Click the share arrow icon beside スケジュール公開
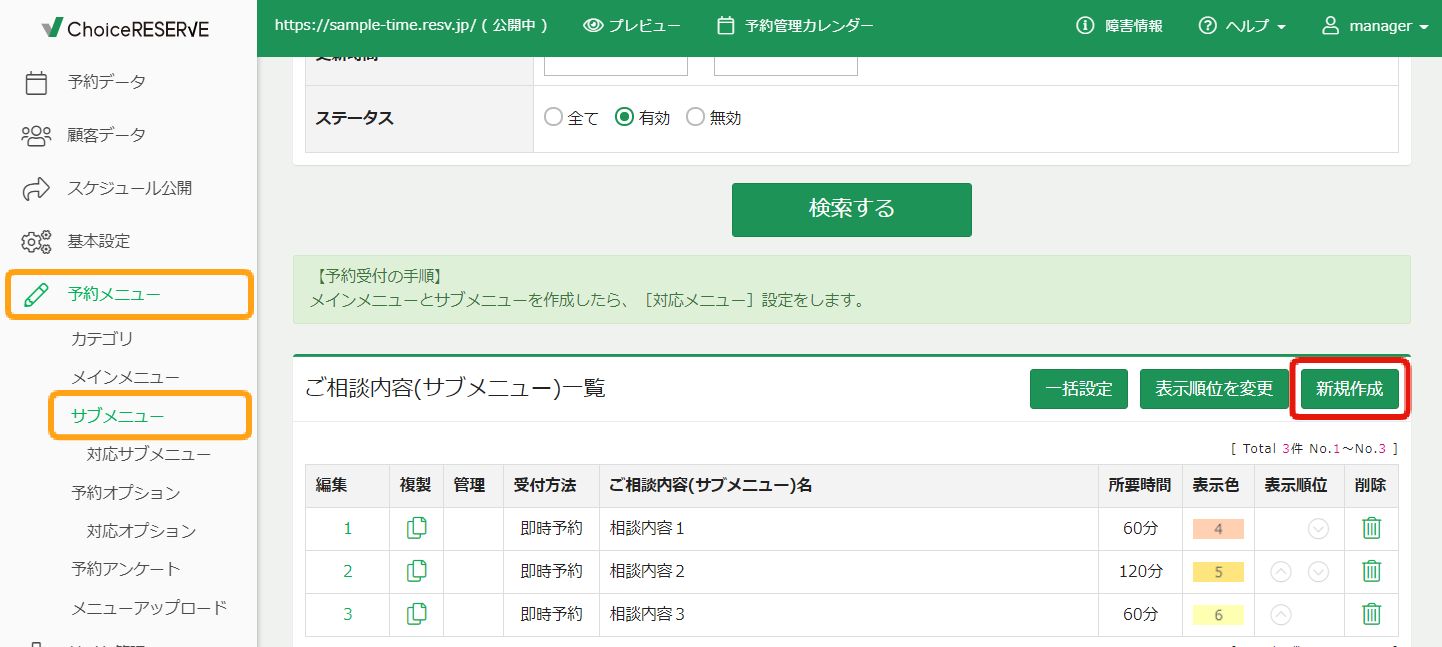Viewport: 1442px width, 647px height. [36, 188]
